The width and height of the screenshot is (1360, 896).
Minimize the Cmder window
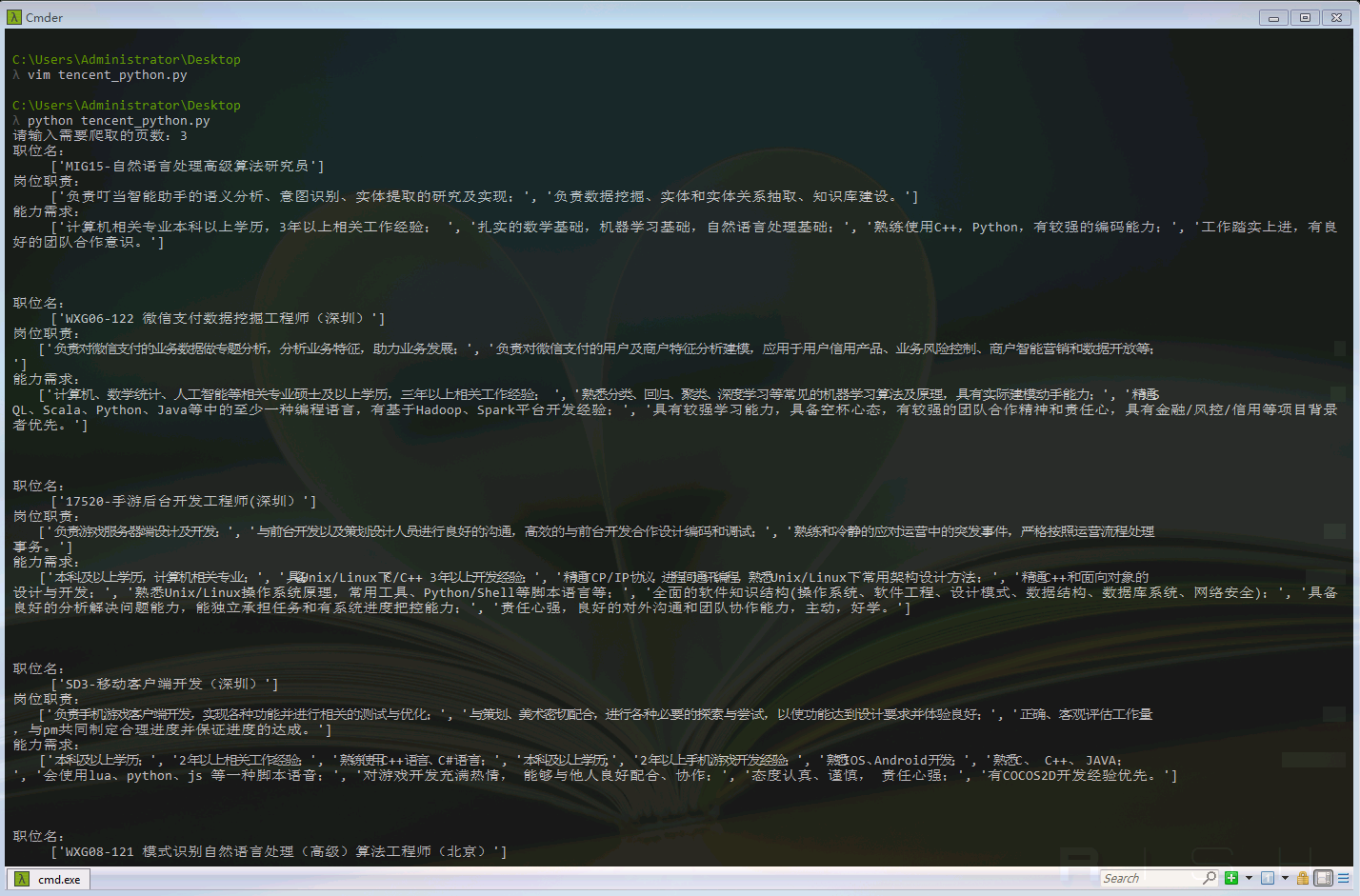pyautogui.click(x=1273, y=17)
